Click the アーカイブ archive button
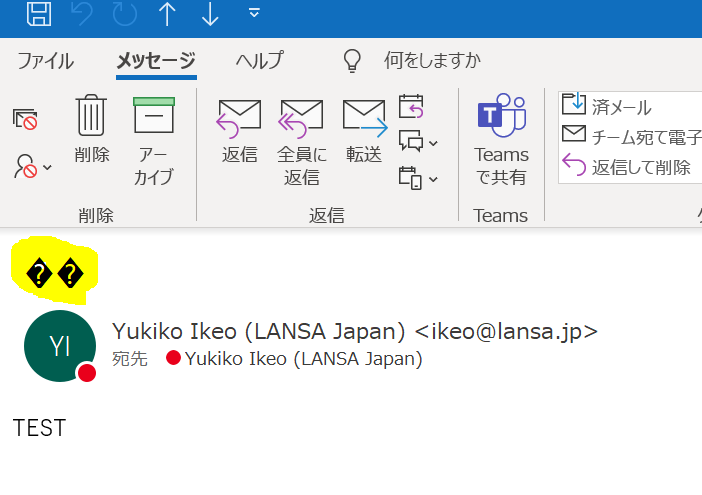 click(x=154, y=141)
